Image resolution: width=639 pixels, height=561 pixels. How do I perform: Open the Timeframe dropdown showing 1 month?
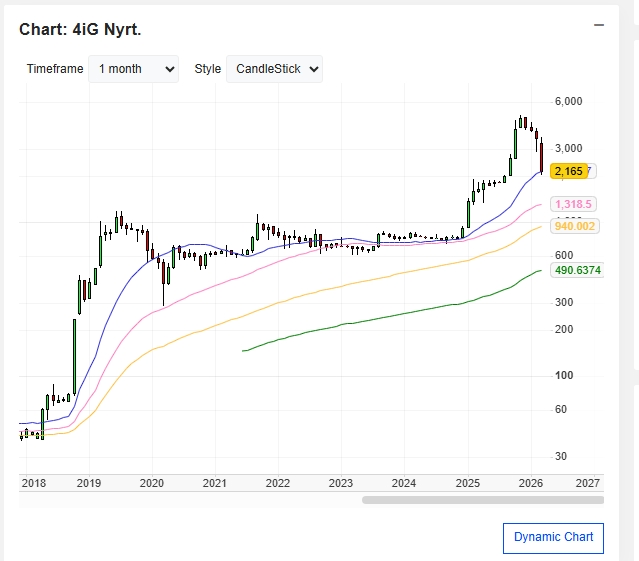(x=133, y=69)
